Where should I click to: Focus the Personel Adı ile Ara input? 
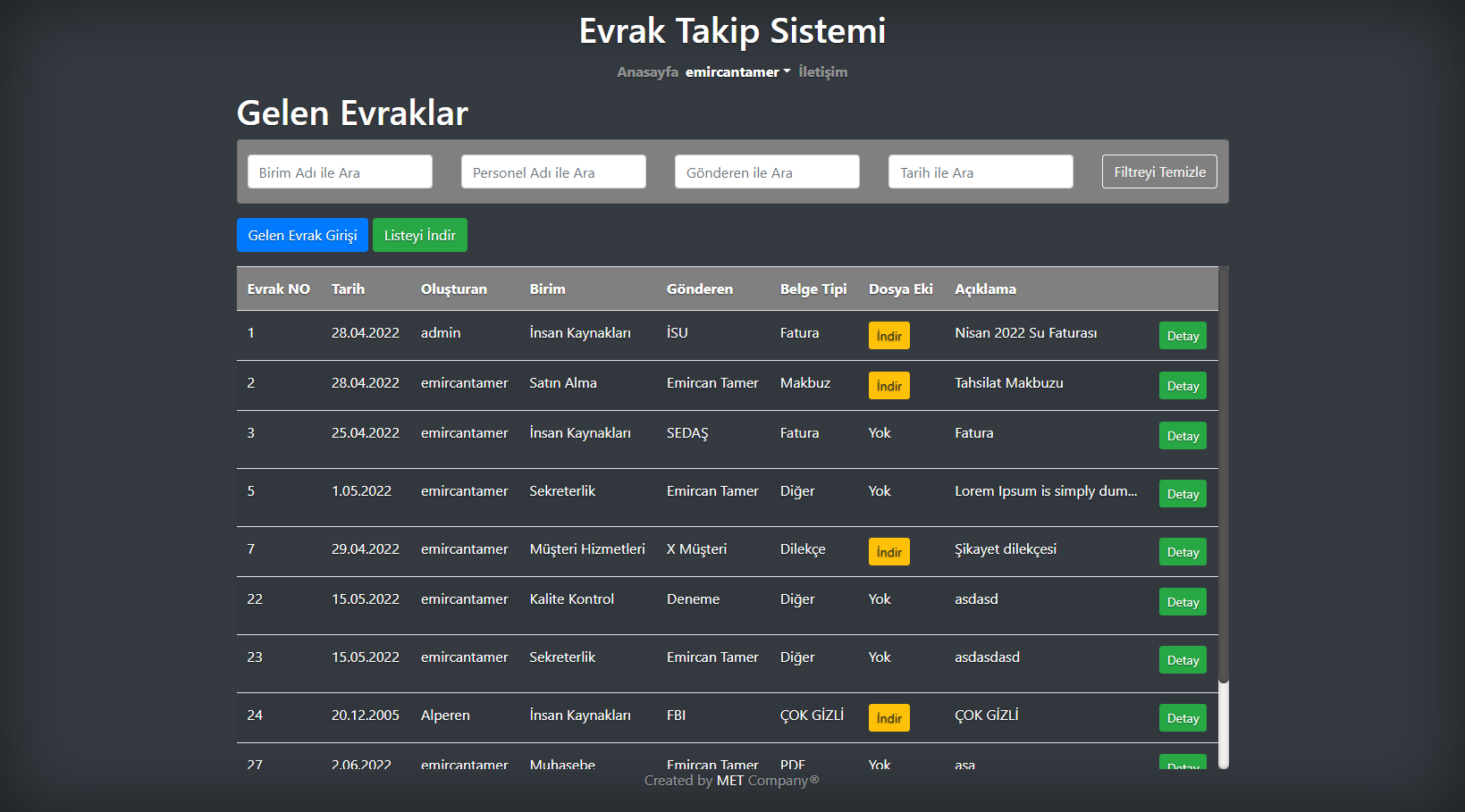click(552, 171)
